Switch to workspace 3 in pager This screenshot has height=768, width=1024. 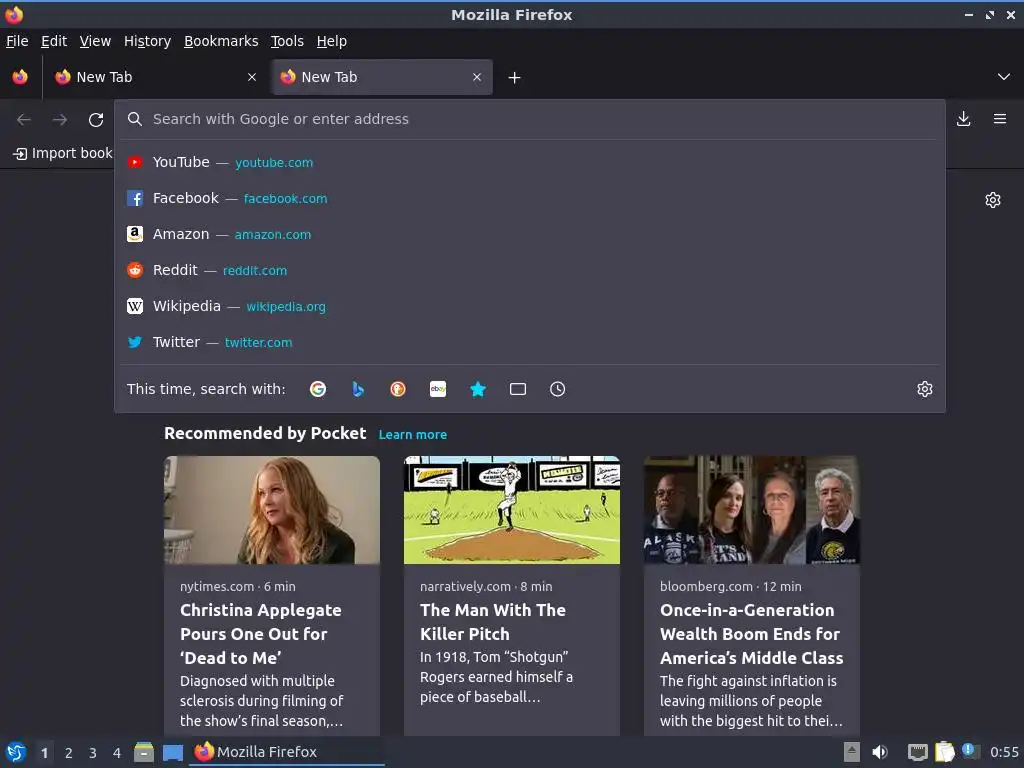click(x=93, y=753)
